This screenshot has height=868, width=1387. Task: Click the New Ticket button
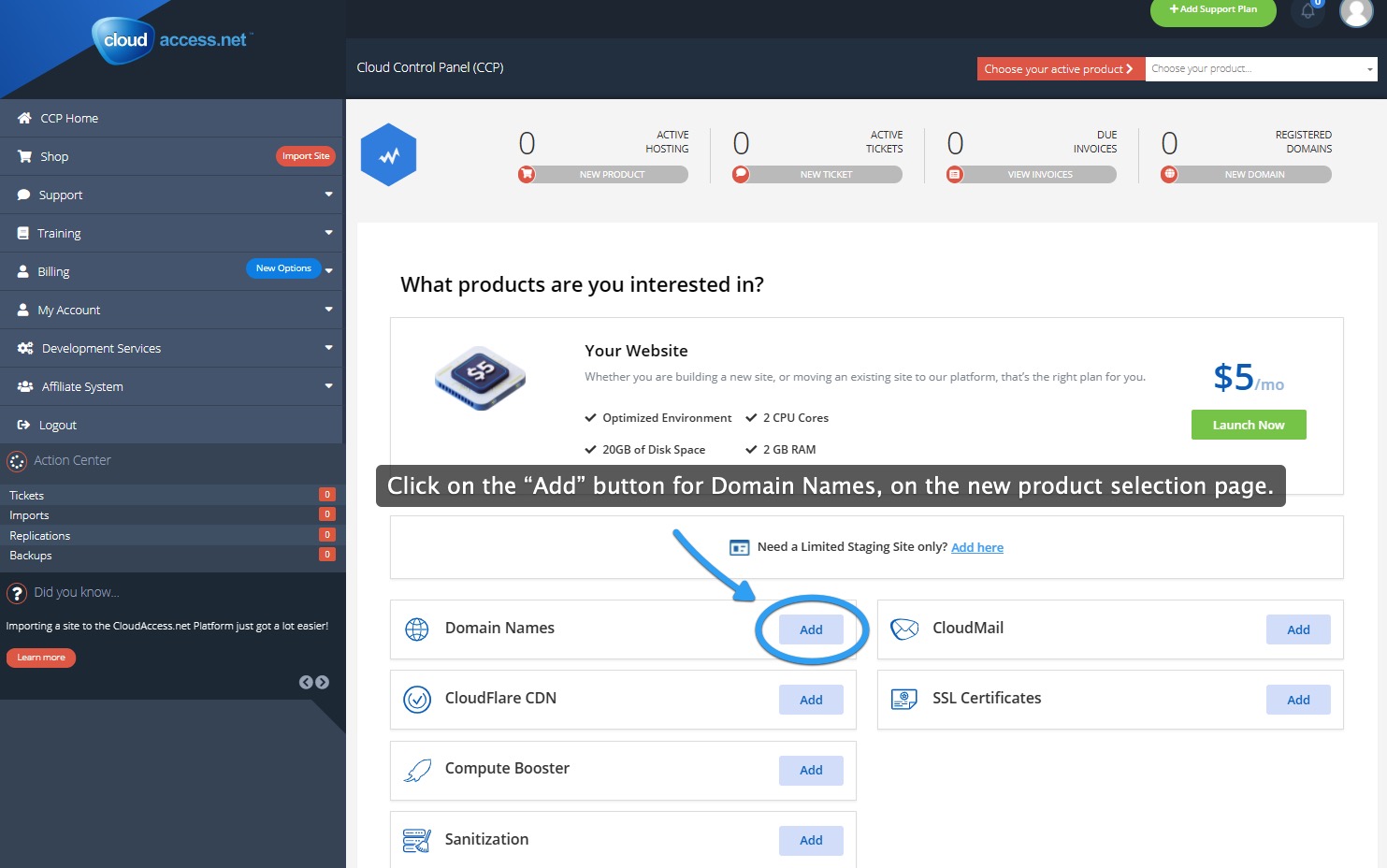pyautogui.click(x=817, y=175)
